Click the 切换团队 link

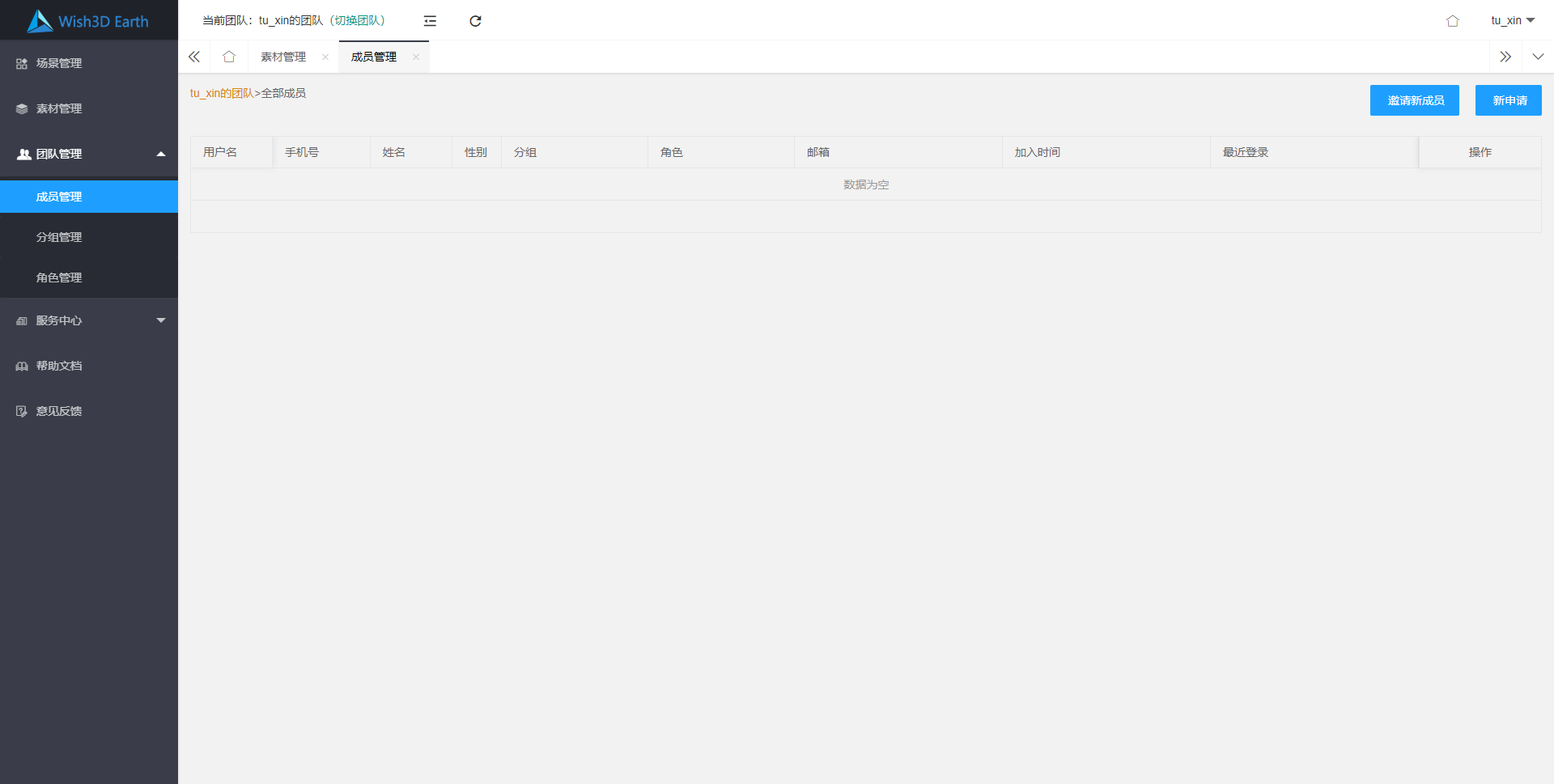[x=359, y=20]
